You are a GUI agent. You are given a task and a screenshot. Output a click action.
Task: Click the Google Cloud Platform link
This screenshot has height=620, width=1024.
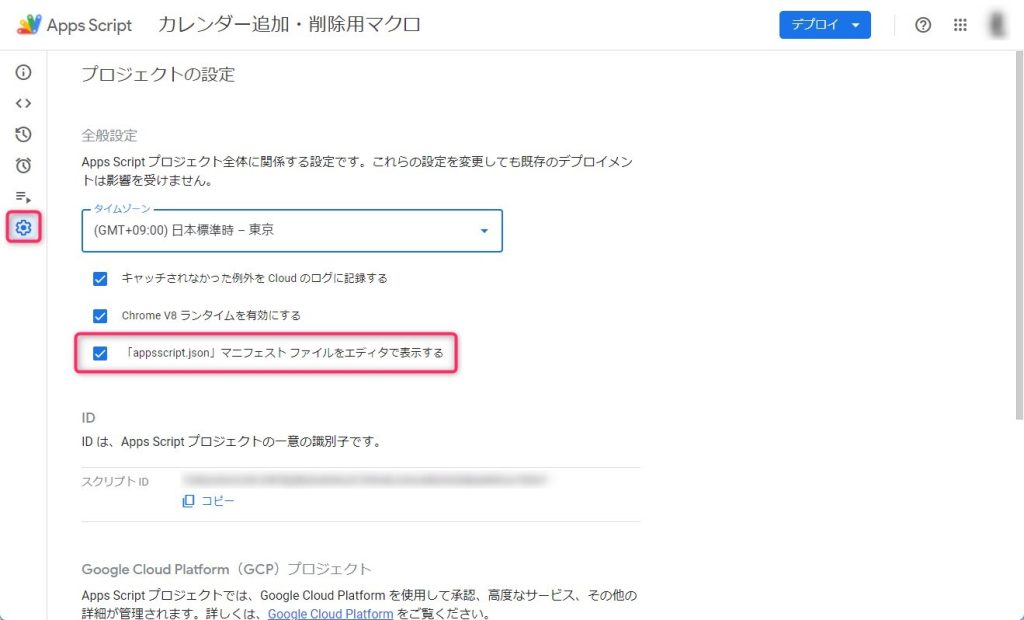click(x=330, y=614)
